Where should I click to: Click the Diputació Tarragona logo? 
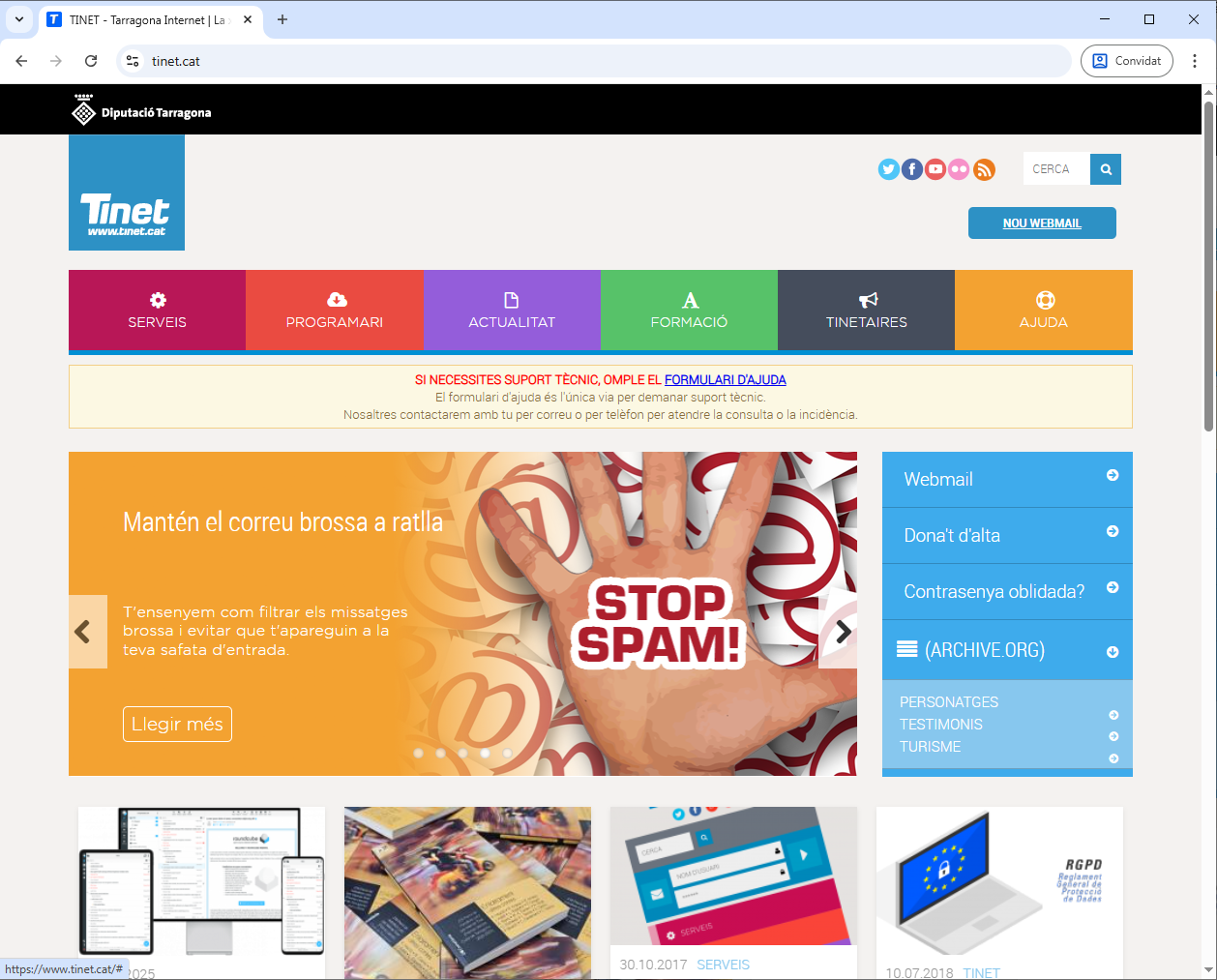[142, 110]
